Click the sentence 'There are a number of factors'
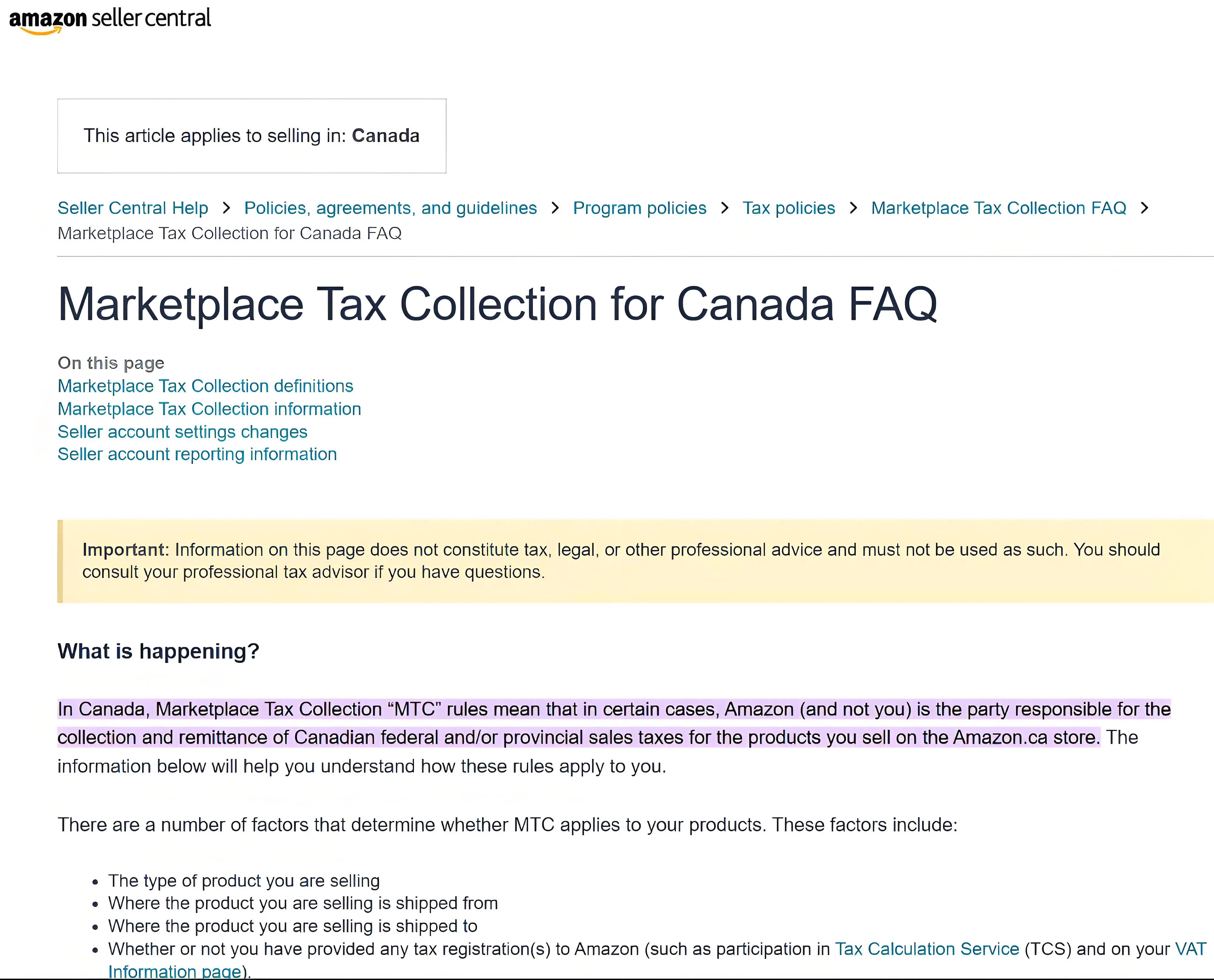The image size is (1214, 980). [x=507, y=825]
